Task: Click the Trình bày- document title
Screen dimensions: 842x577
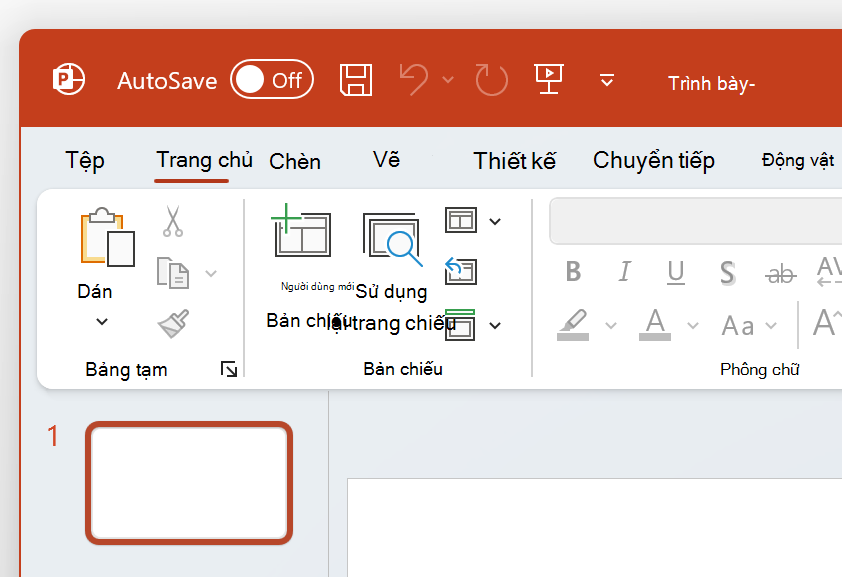Action: 712,84
